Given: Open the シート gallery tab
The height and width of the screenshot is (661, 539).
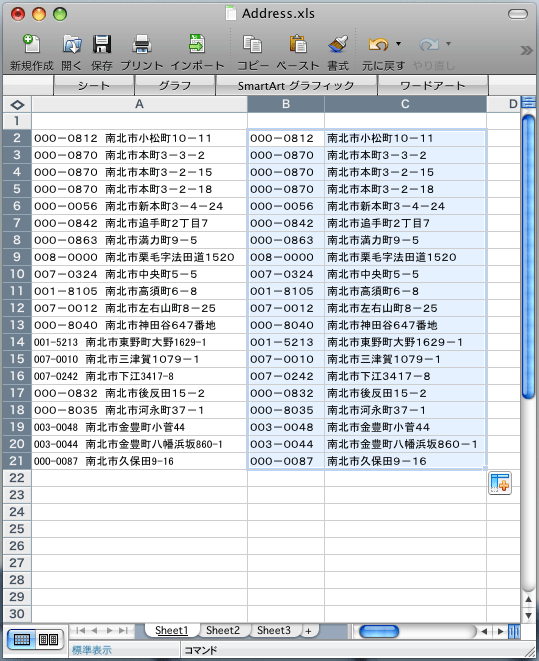Looking at the screenshot, I should pos(94,86).
